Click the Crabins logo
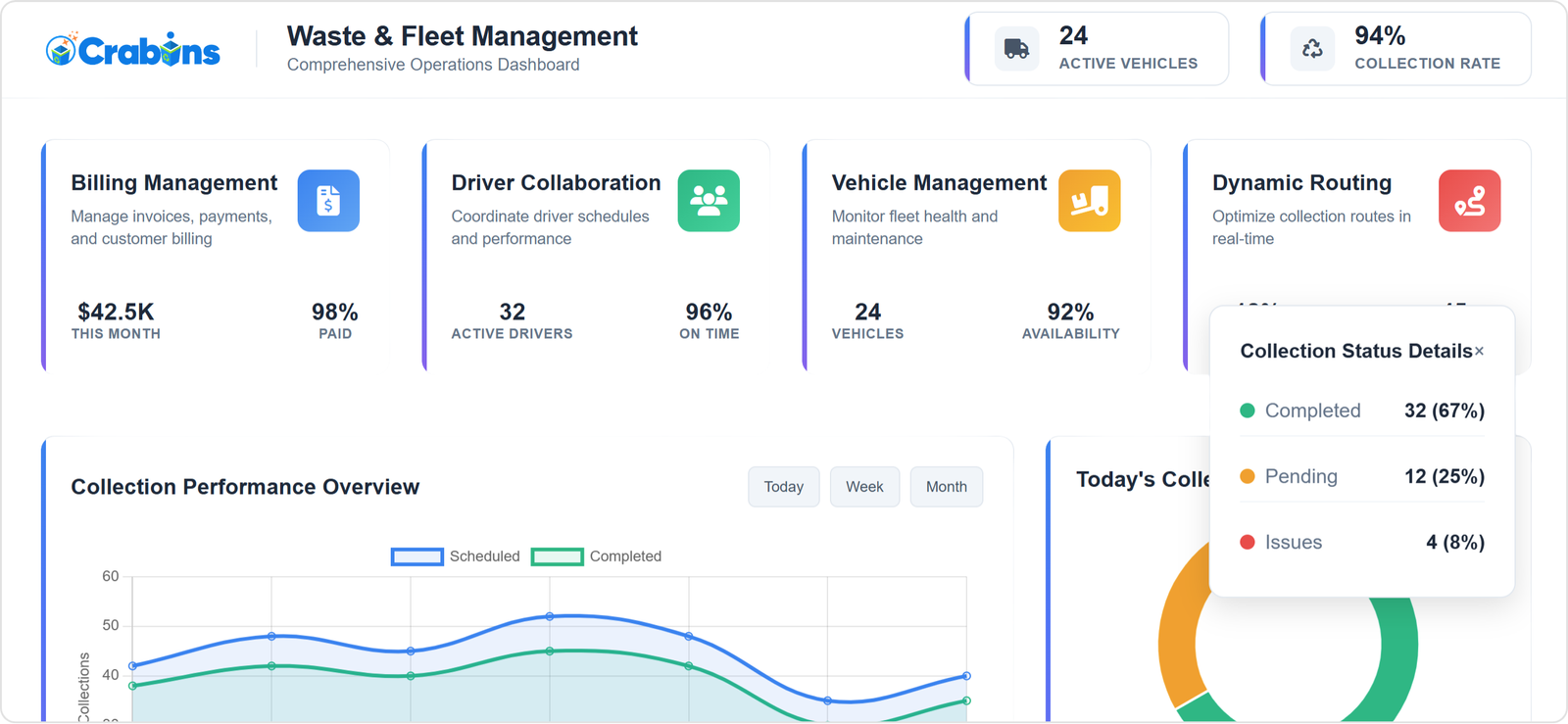Image resolution: width=1568 pixels, height=724 pixels. (x=133, y=49)
